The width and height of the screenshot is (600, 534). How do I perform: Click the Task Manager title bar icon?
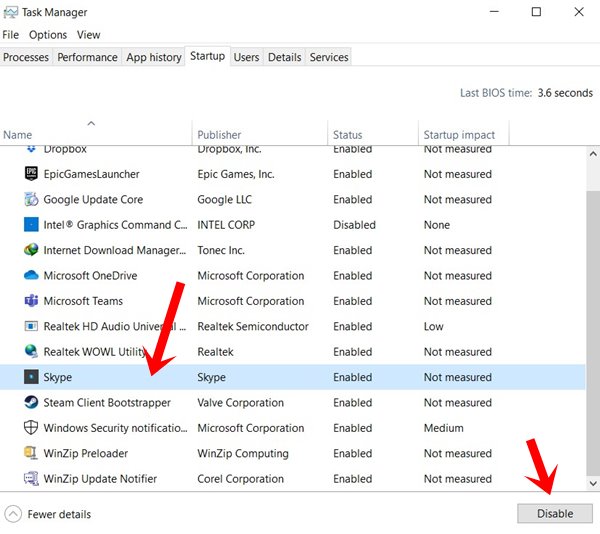[x=10, y=13]
